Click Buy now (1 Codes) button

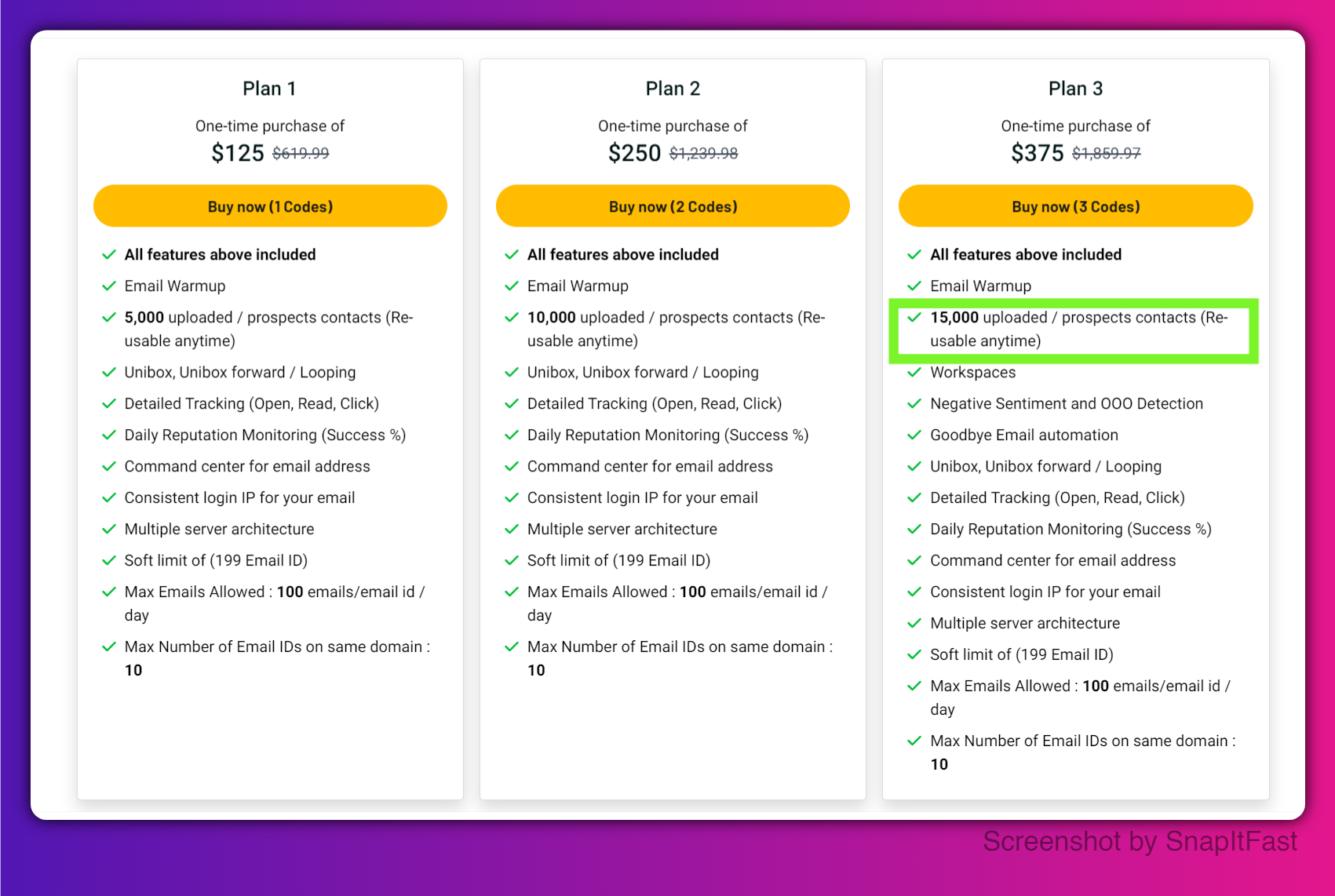(x=270, y=206)
